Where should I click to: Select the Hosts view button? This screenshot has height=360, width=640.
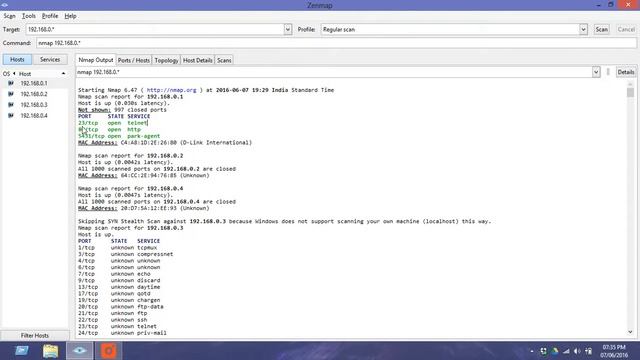click(17, 60)
